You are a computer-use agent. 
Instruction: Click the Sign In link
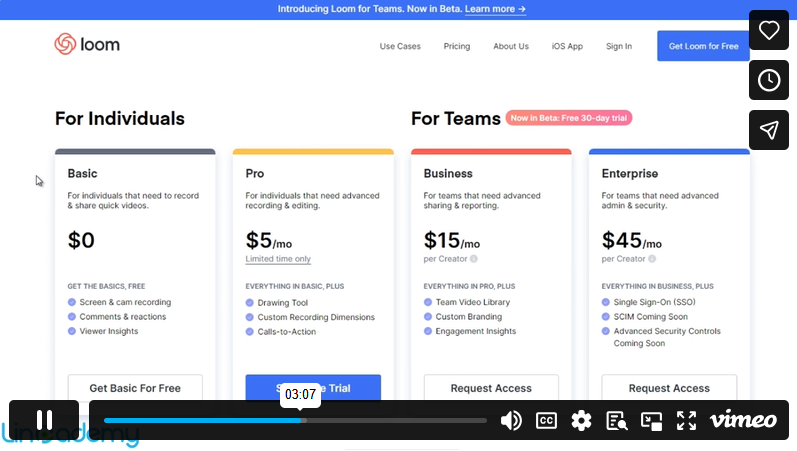pos(619,46)
